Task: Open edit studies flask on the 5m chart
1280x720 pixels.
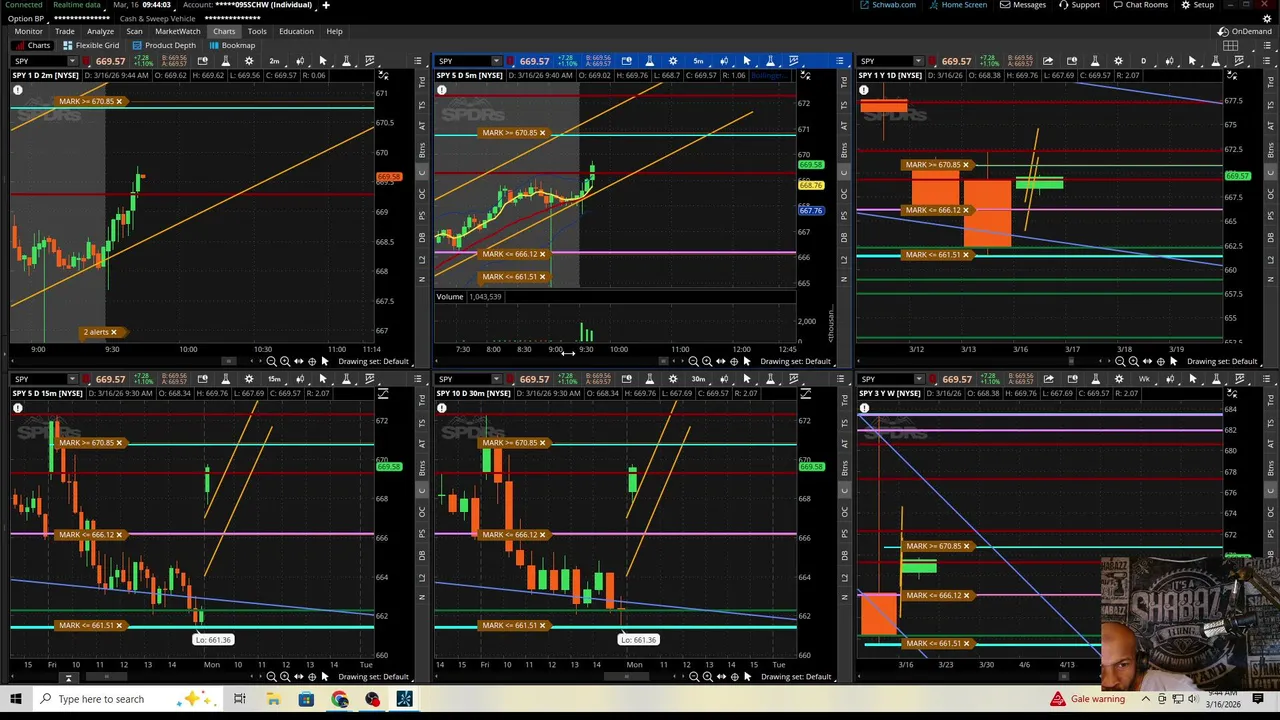Action: pyautogui.click(x=650, y=61)
